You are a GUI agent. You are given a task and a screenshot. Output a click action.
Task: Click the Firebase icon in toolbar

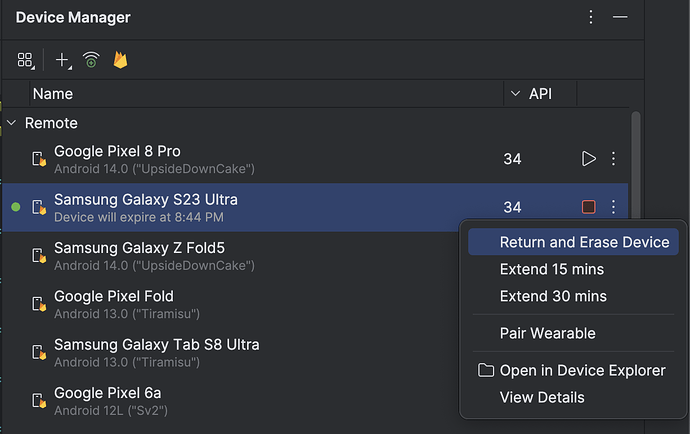coord(121,60)
